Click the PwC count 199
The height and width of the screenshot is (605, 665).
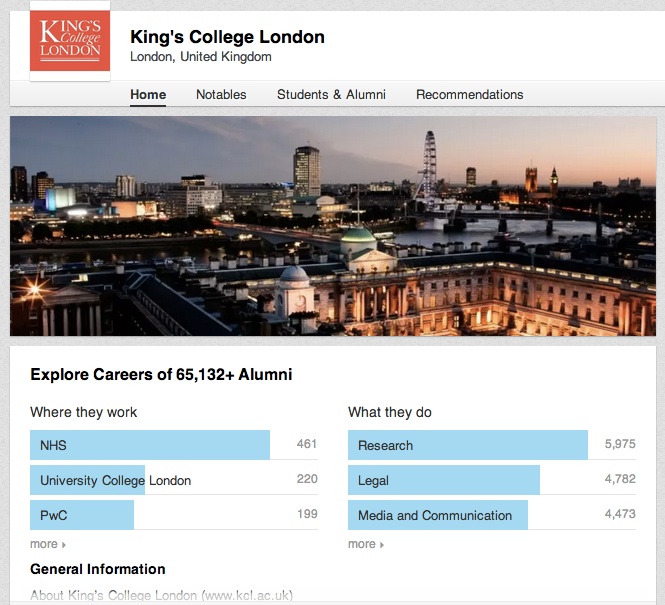coord(307,514)
